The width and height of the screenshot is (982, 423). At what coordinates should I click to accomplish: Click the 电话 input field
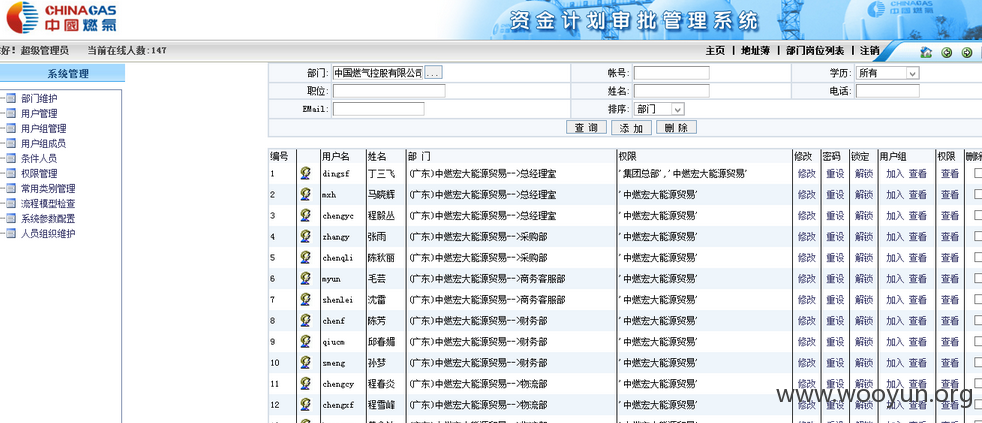pyautogui.click(x=887, y=91)
